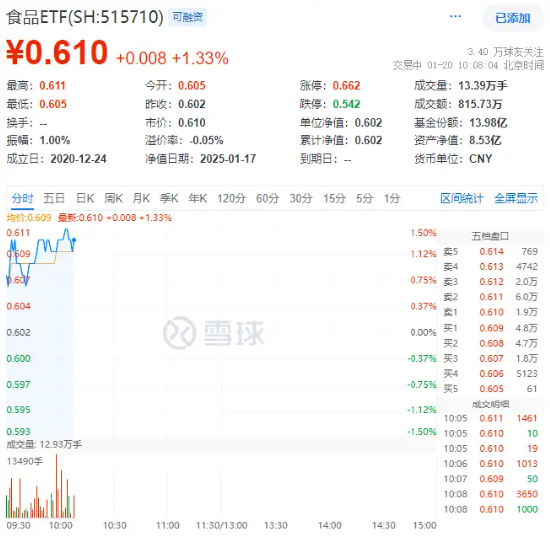Switch to the 60分 chart tab
Viewport: 550px width, 537px height.
[267, 198]
